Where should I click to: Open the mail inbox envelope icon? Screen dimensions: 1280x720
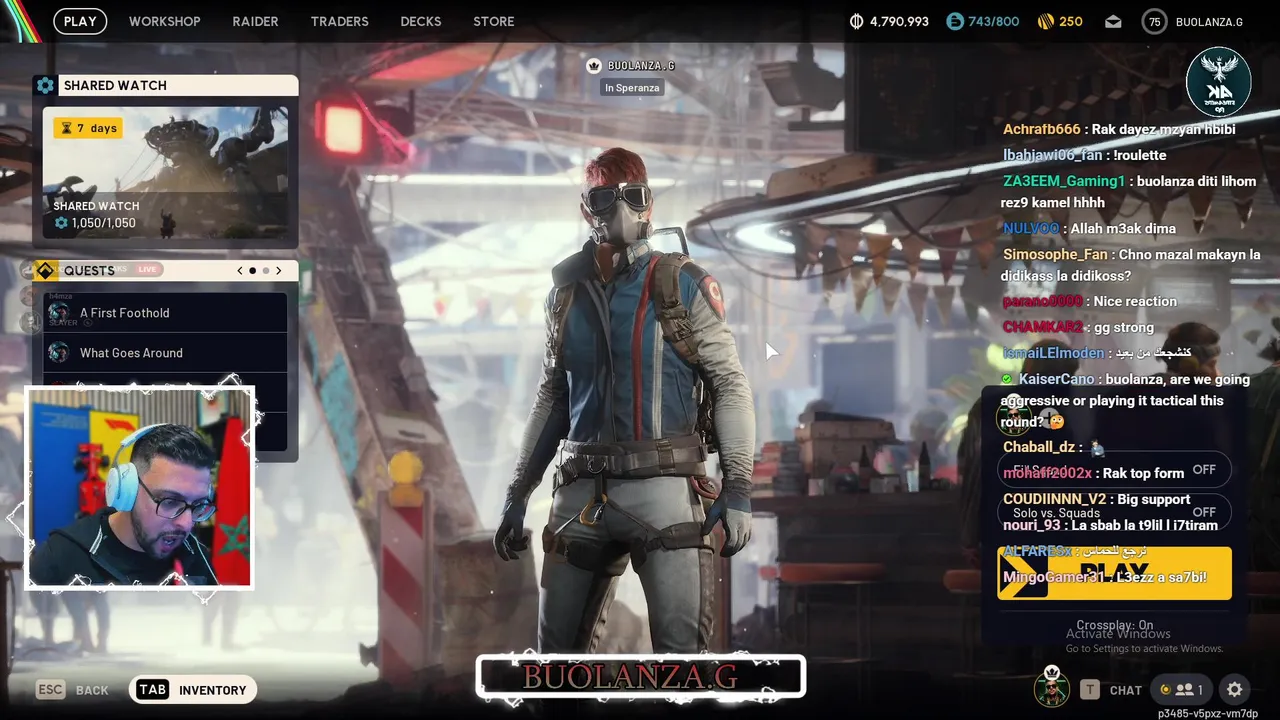pos(1113,22)
